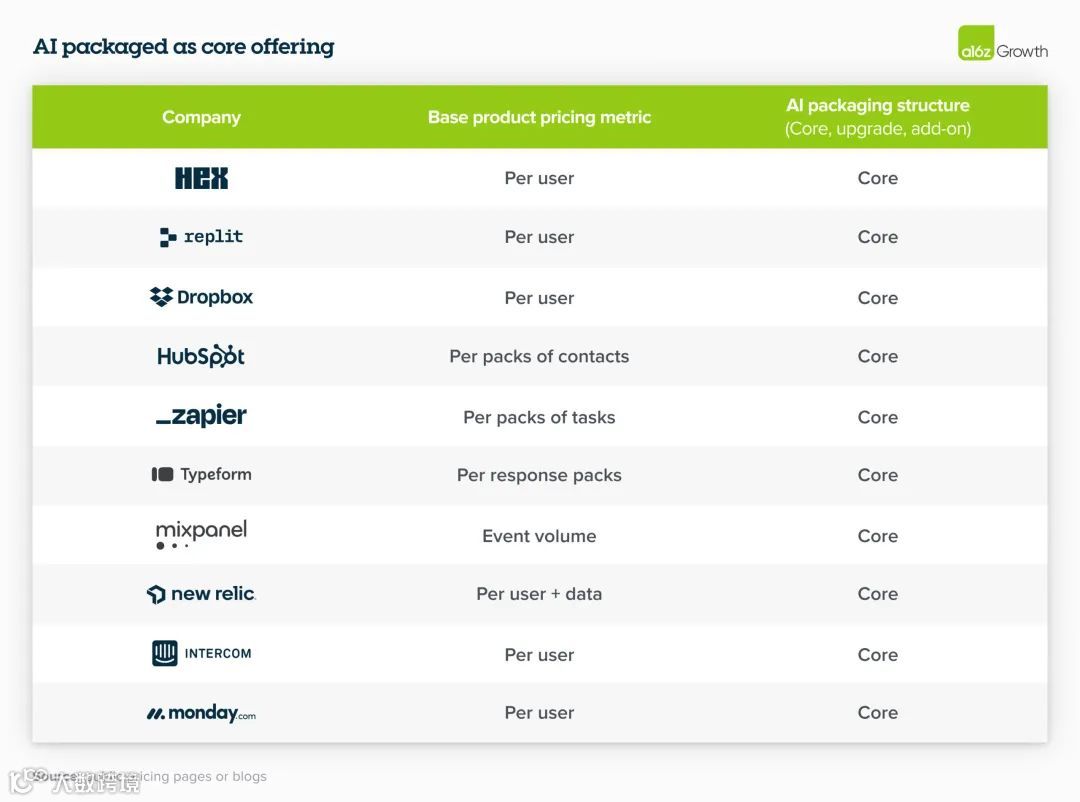Select the 'Per response packs' cell
This screenshot has height=802, width=1080.
click(x=539, y=475)
